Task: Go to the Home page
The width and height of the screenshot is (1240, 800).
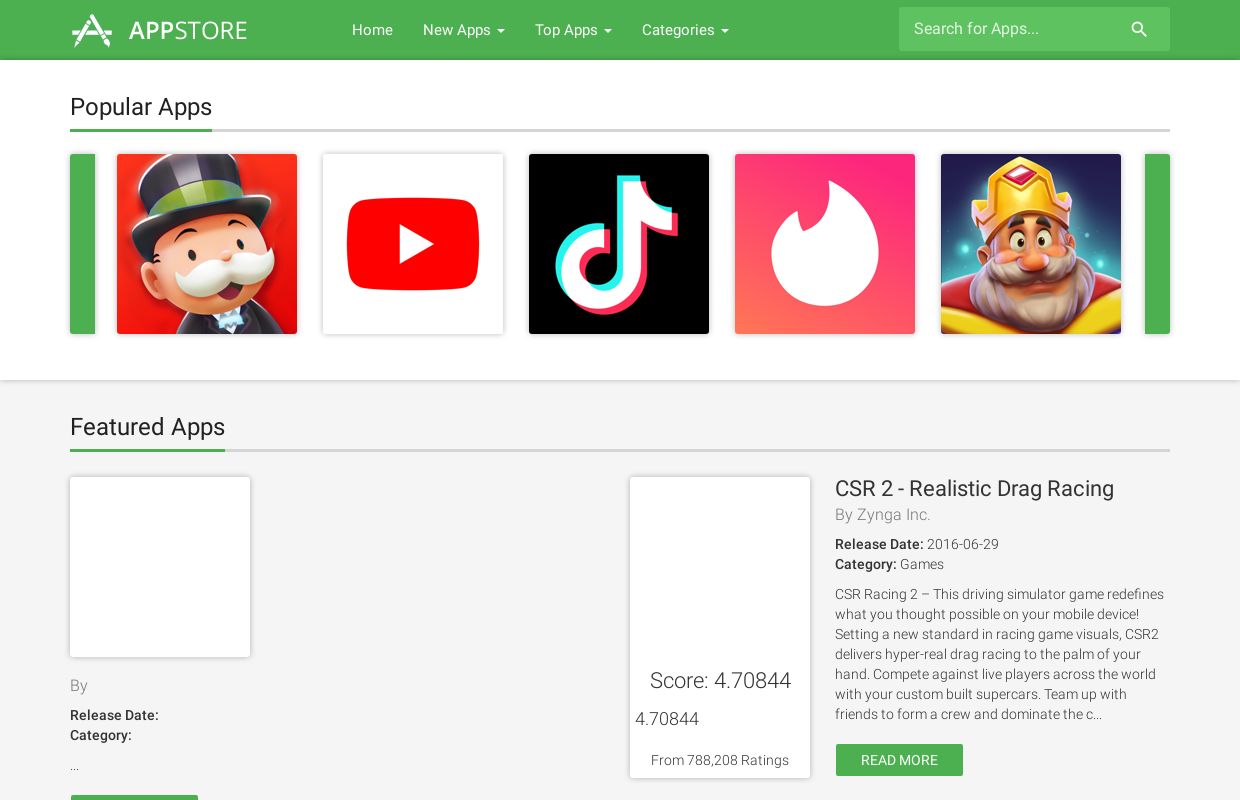Action: tap(372, 30)
